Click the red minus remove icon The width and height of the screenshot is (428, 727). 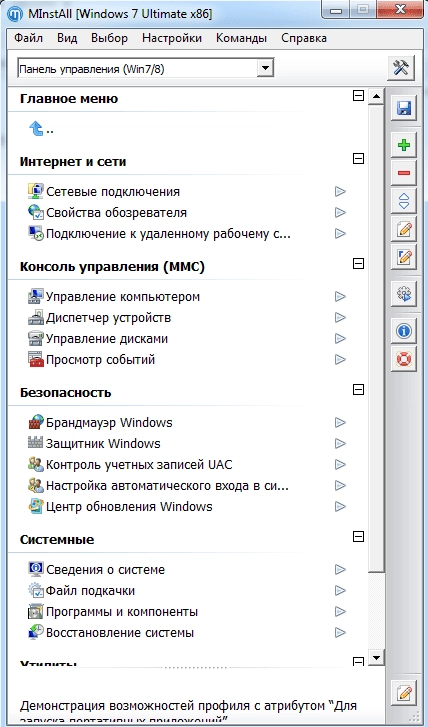[x=403, y=173]
